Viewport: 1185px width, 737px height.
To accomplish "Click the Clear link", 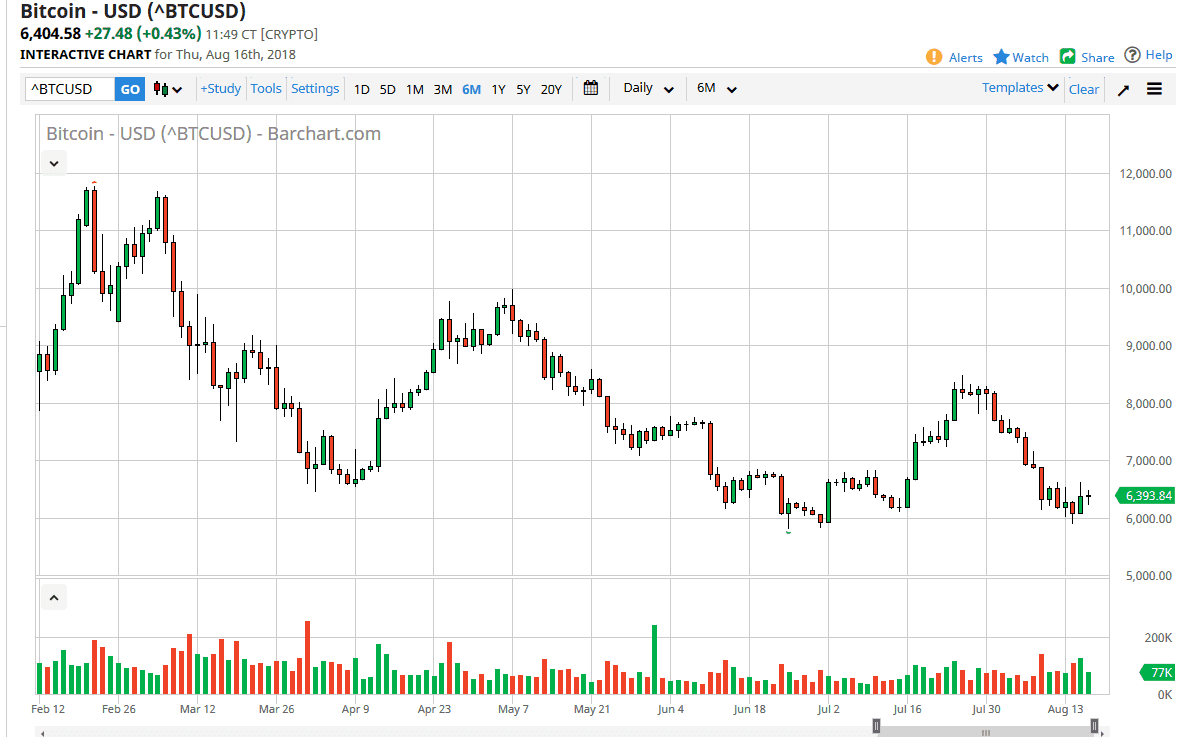I will click(1083, 89).
